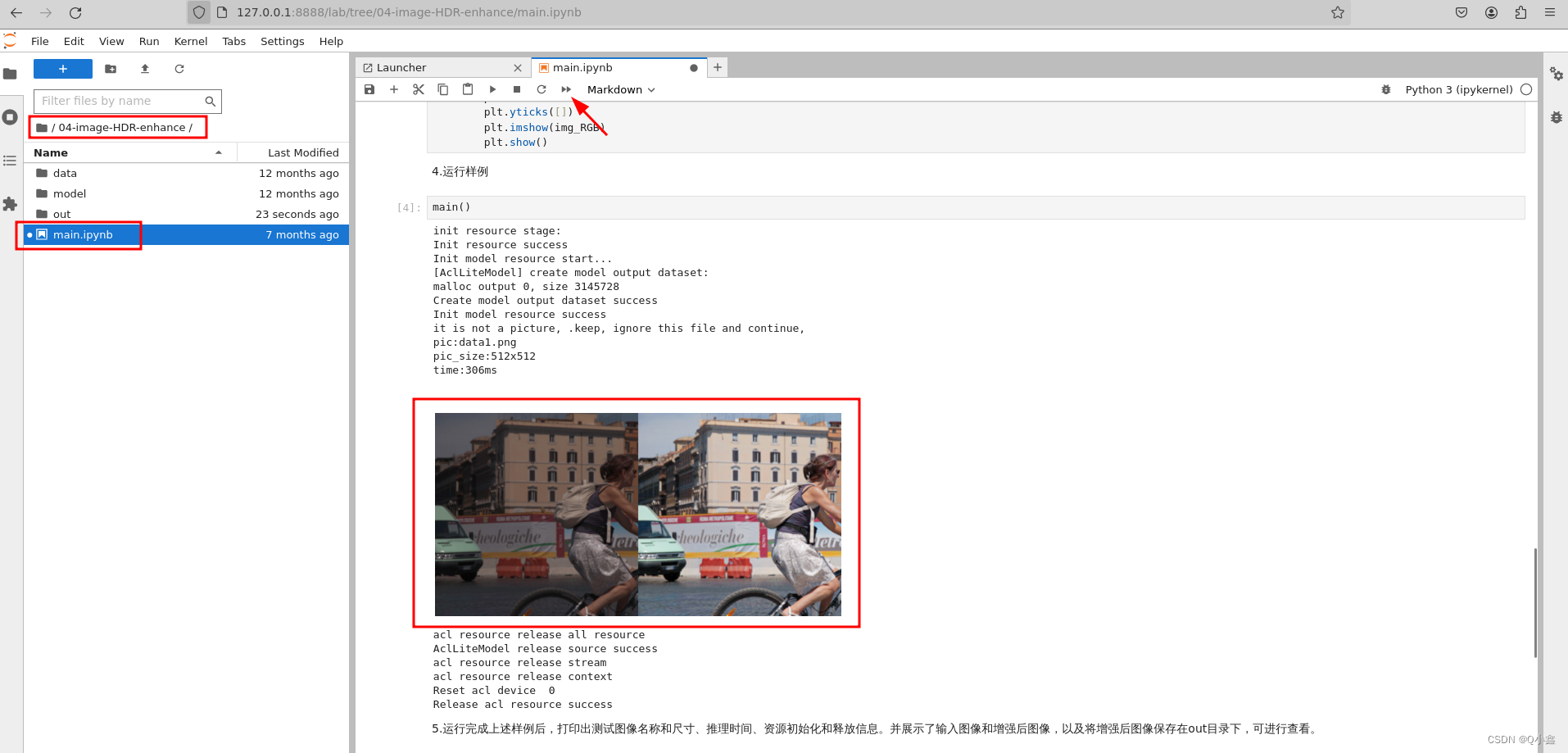Open the property inspector gears on right sidebar

click(x=1557, y=74)
